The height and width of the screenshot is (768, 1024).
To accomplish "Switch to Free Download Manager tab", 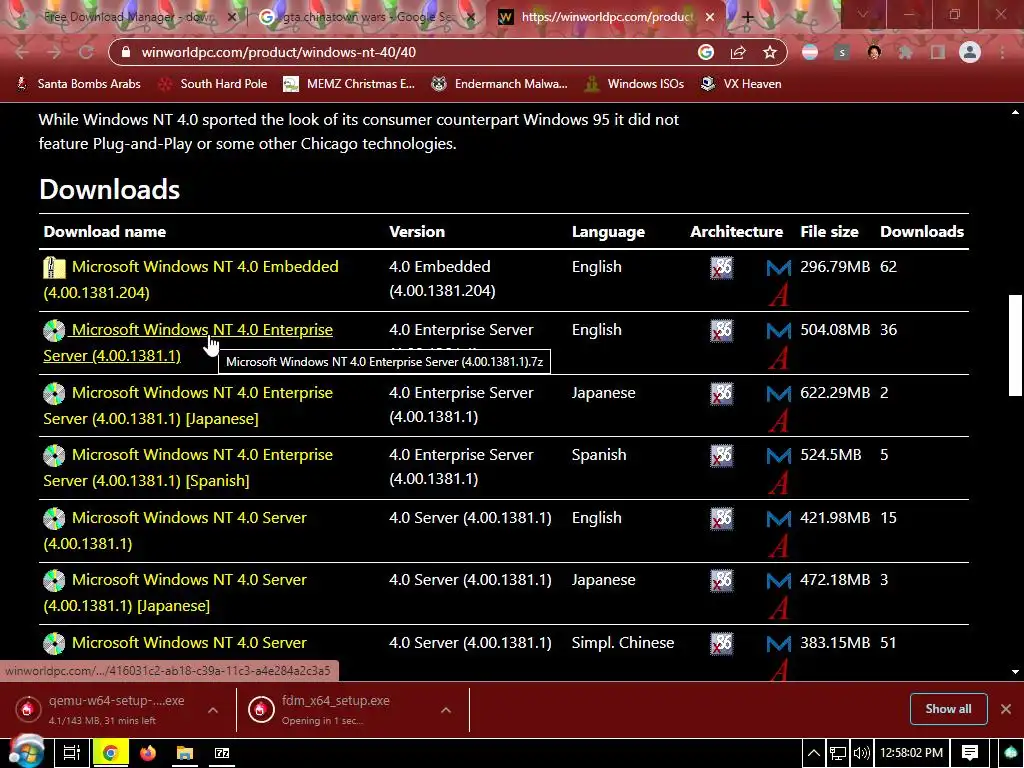I will 129,17.
